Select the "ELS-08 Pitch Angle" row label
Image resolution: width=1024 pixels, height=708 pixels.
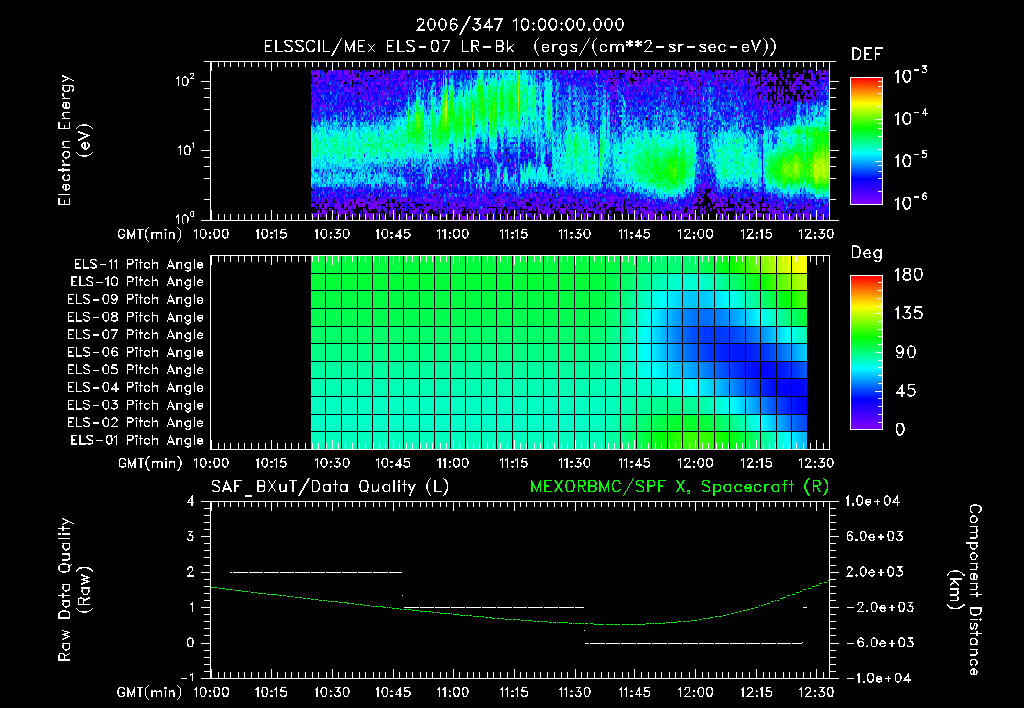pos(135,317)
